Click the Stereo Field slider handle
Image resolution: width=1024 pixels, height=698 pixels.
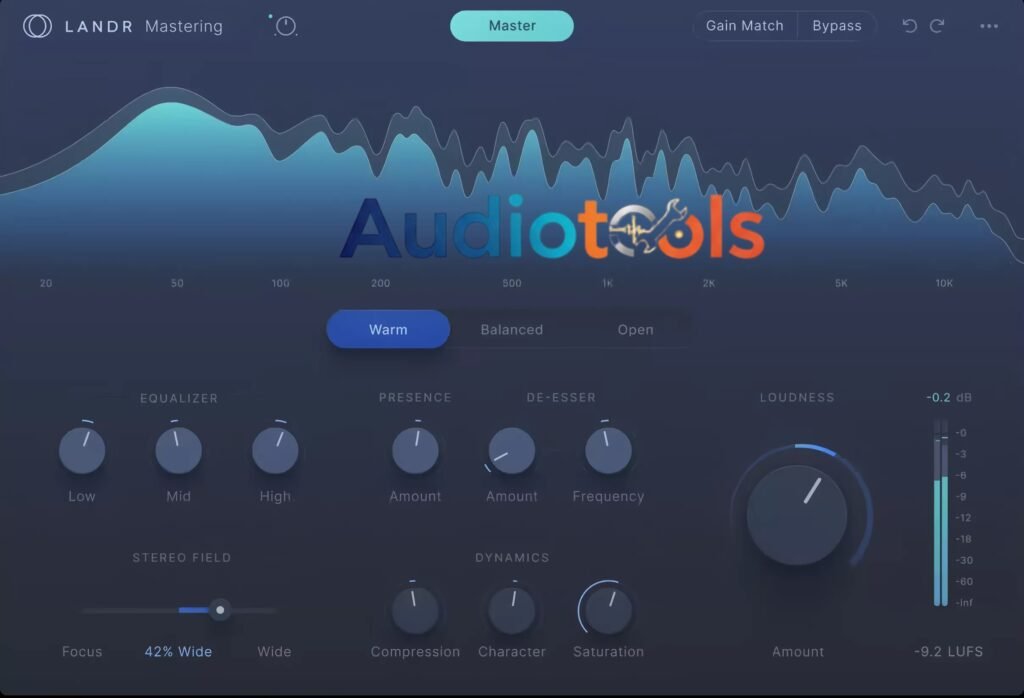point(220,610)
